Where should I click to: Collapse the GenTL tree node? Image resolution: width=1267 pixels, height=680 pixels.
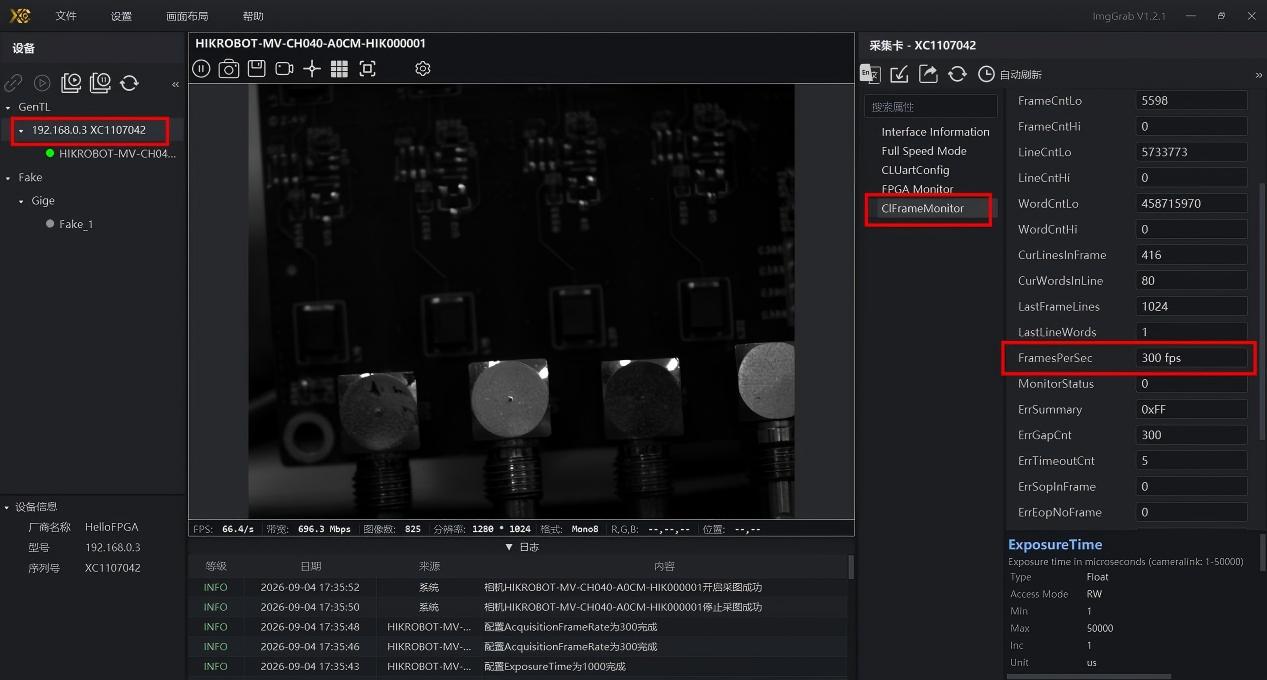click(x=9, y=107)
